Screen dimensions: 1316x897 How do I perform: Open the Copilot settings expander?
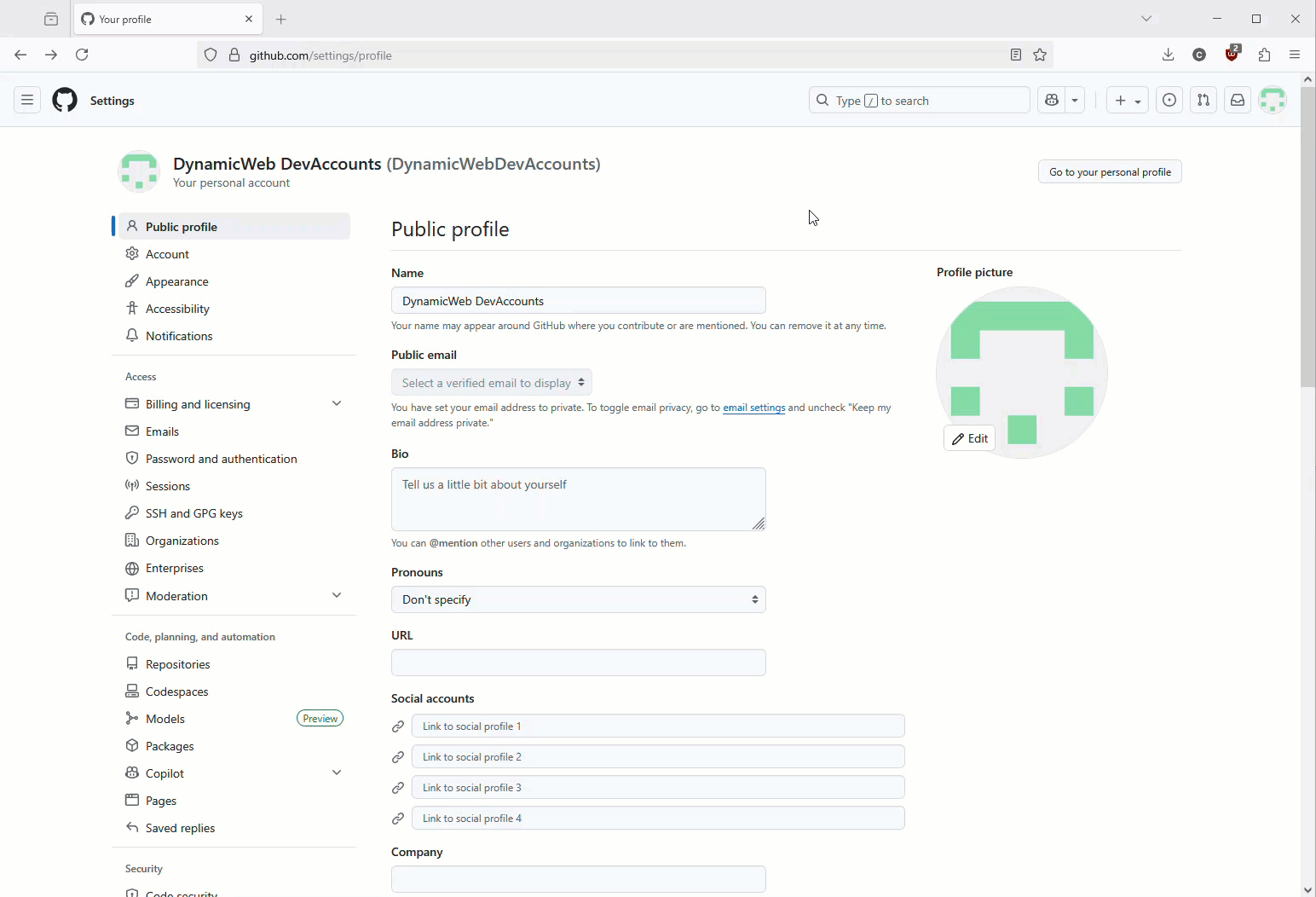point(337,772)
